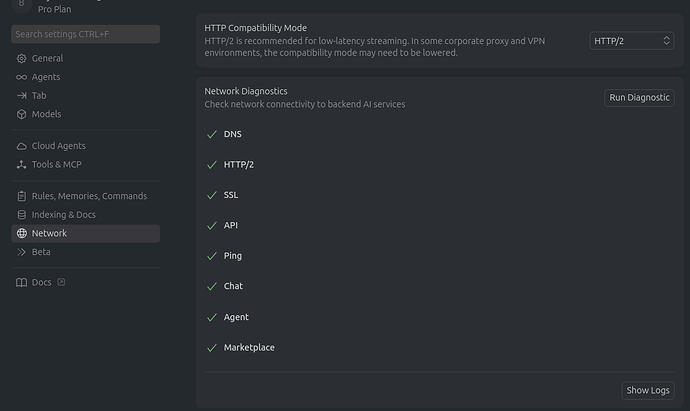Click the Tab arrow icon

click(22, 96)
